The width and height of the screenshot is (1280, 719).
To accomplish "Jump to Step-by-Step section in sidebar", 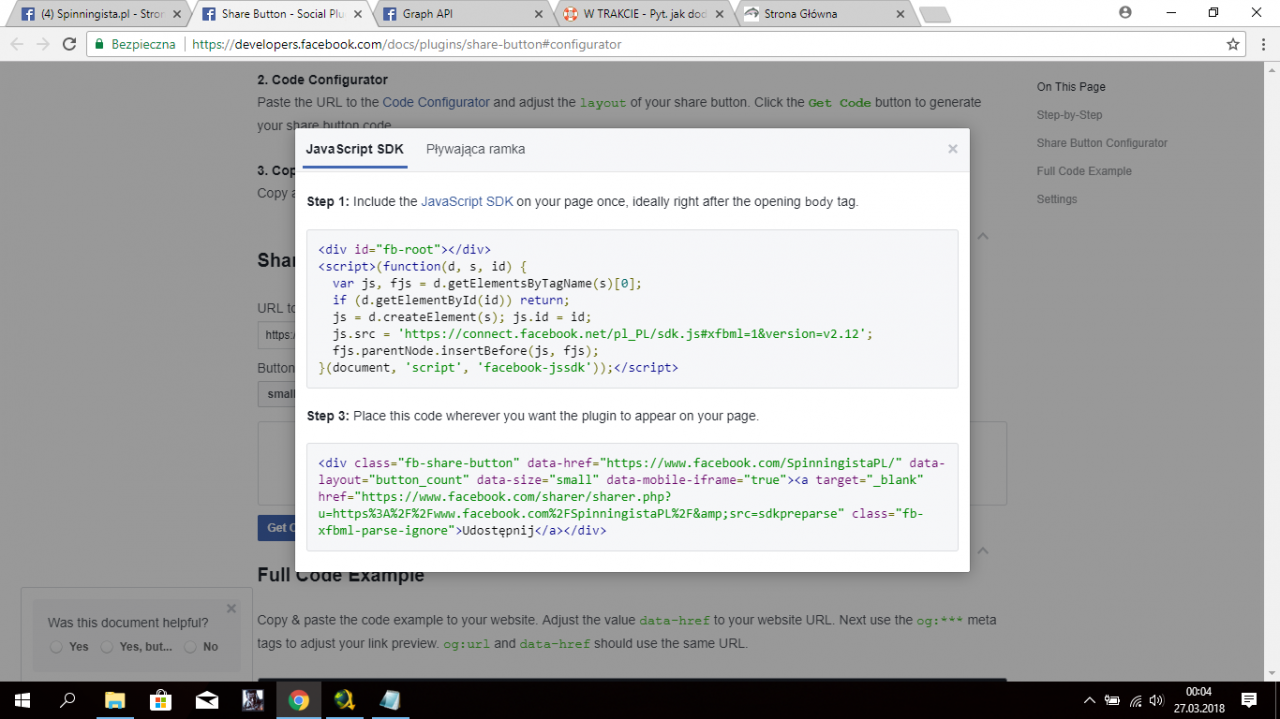I will pos(1069,115).
